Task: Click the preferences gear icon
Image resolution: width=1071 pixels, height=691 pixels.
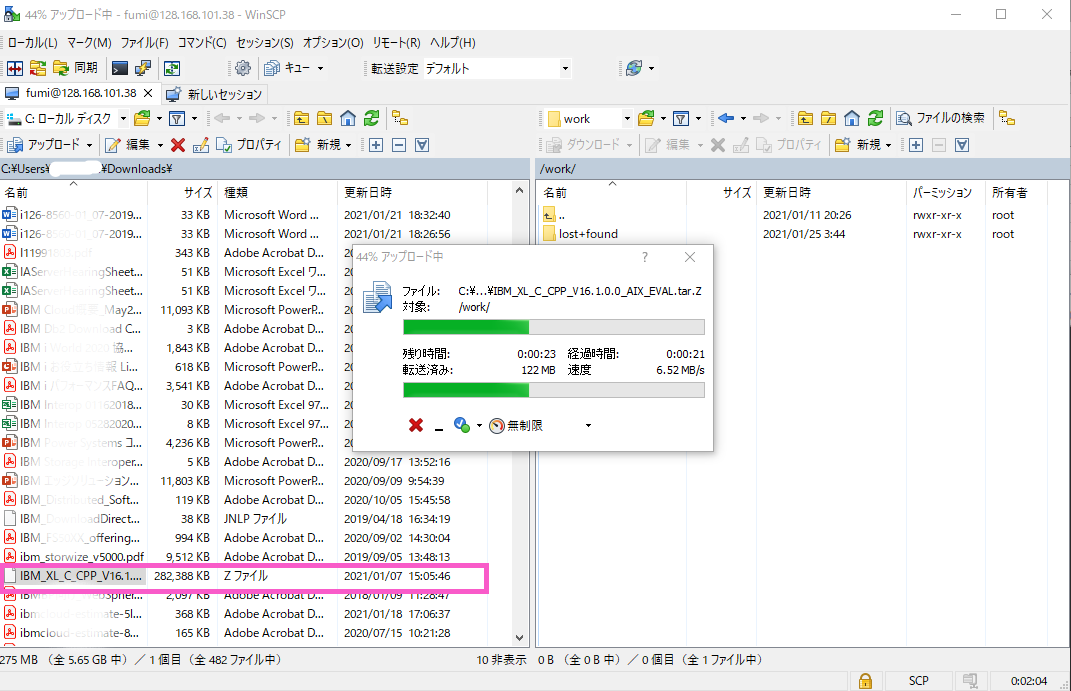Action: [242, 68]
